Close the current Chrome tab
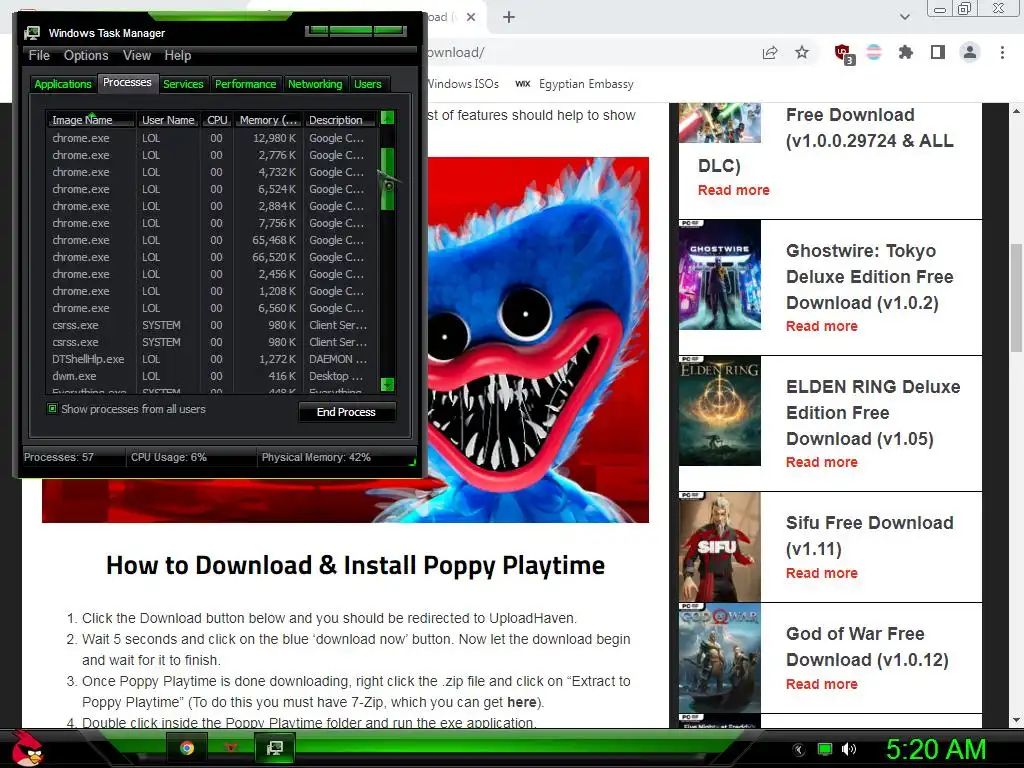Image resolution: width=1024 pixels, height=768 pixels. [471, 17]
